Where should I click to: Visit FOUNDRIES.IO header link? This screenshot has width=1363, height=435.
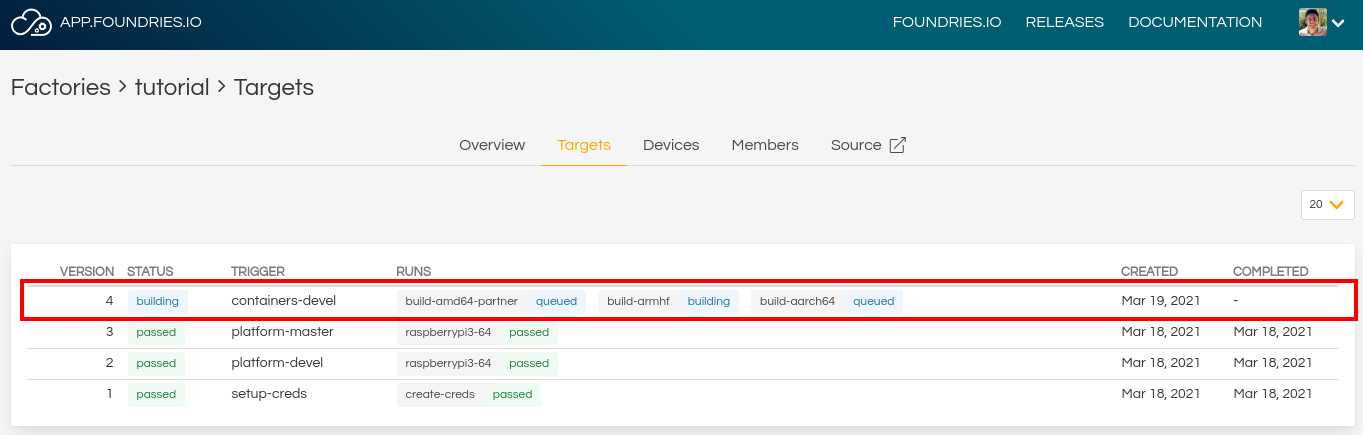click(x=947, y=22)
